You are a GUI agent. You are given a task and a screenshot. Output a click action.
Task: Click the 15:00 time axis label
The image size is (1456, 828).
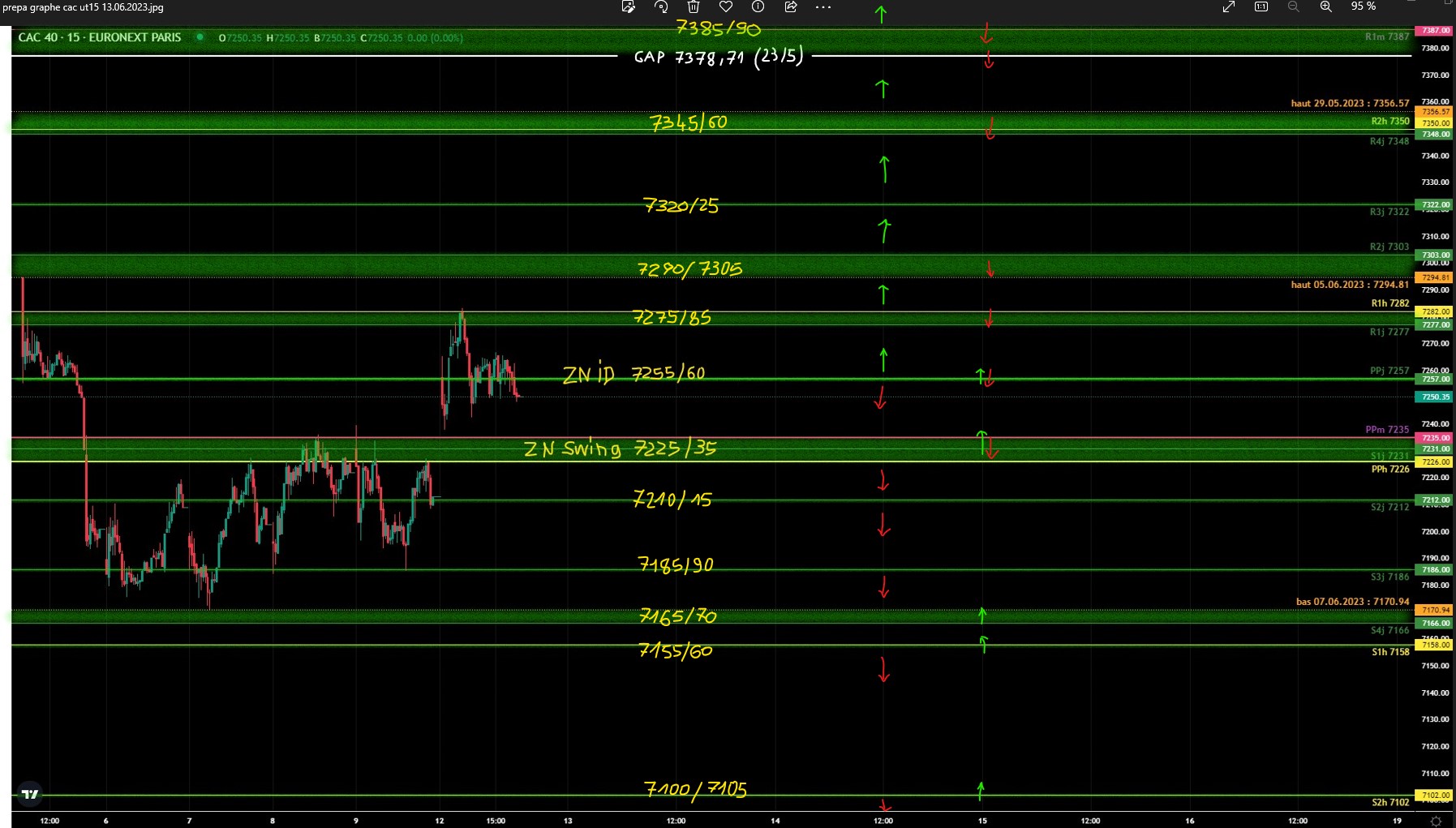[496, 821]
